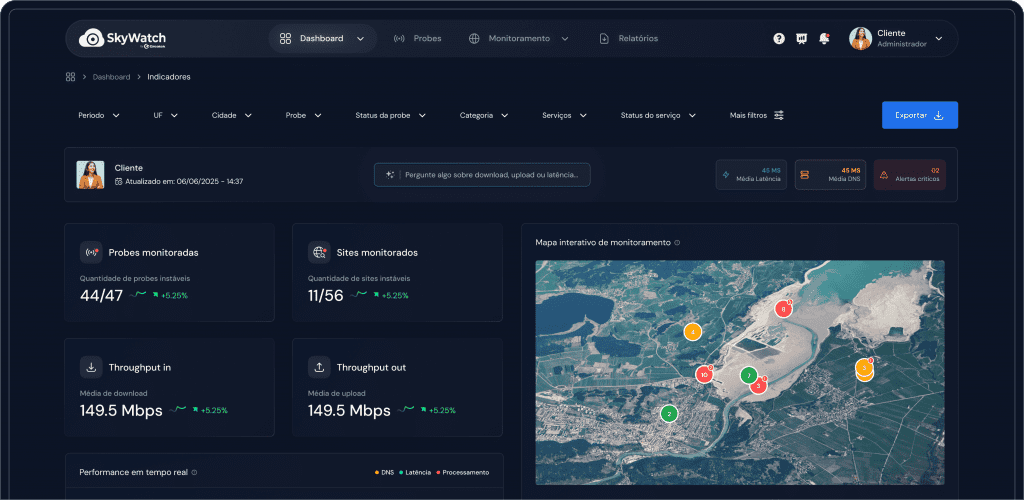Viewport: 1024px width, 500px height.
Task: Click the Sites monitorados globe icon
Action: (319, 253)
